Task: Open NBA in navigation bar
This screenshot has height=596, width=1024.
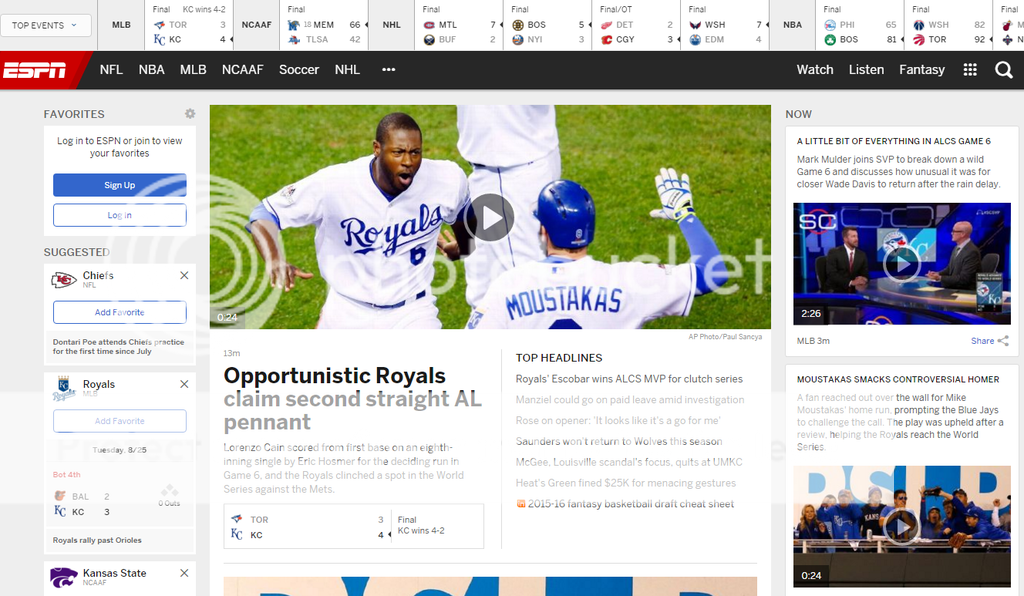Action: point(152,70)
